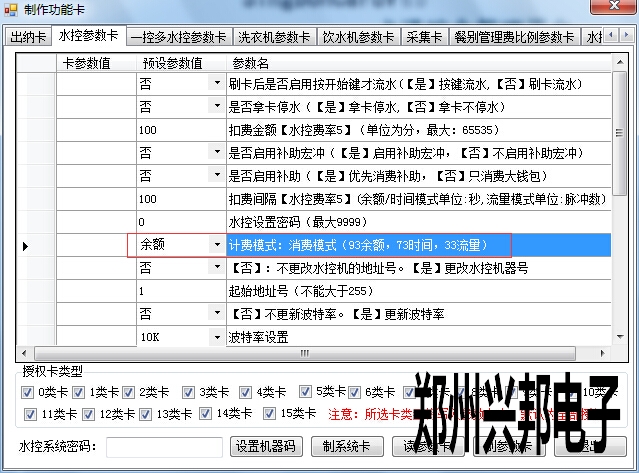Expand the 是否启用补助宏冲 preset dropdown
Screen dimensions: 639x473
216,152
